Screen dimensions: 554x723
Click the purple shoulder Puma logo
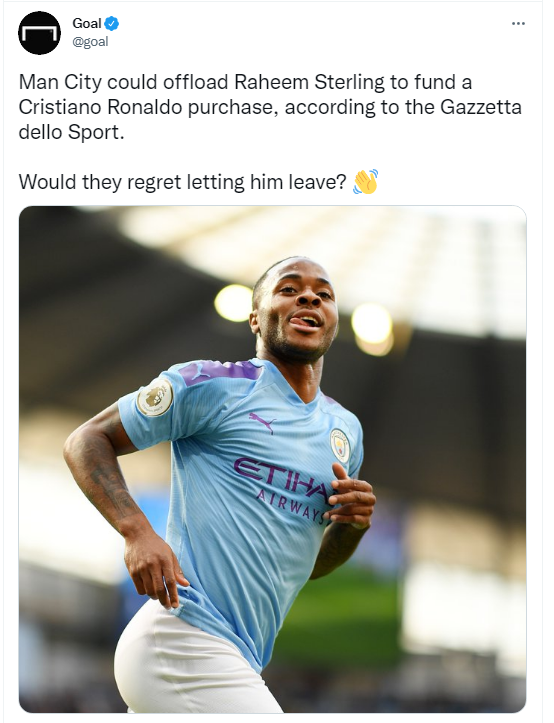(200, 371)
